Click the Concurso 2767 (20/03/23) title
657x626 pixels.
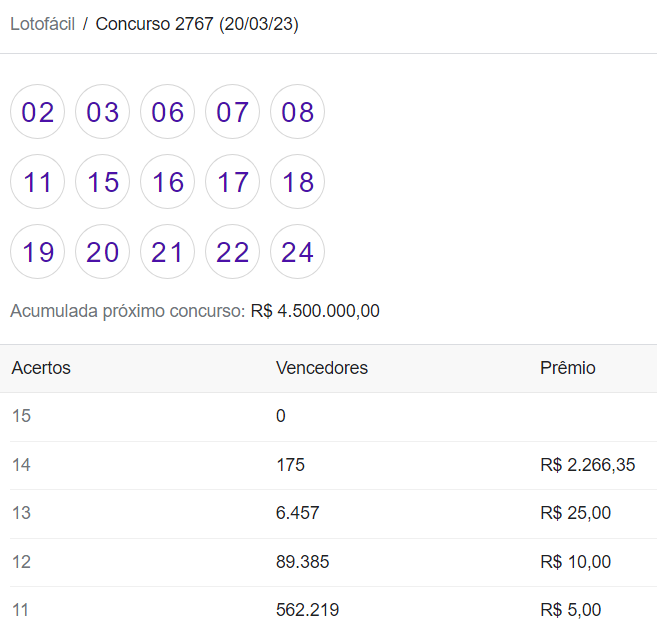pos(197,24)
